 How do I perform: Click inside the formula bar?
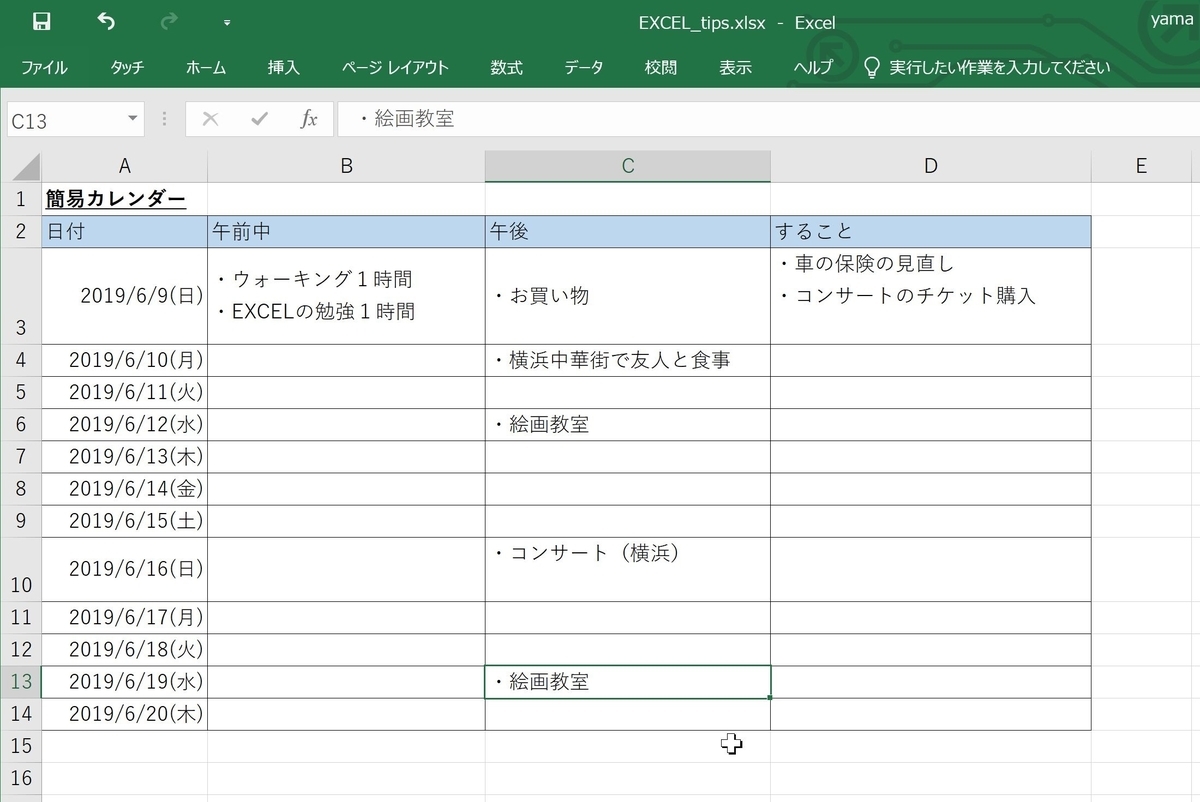coord(600,118)
